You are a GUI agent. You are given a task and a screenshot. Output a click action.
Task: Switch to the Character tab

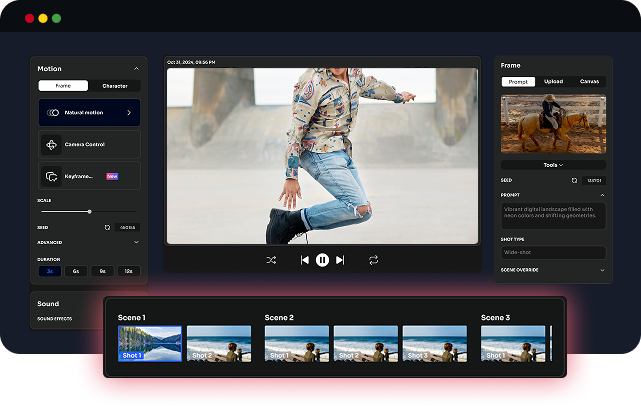[114, 86]
